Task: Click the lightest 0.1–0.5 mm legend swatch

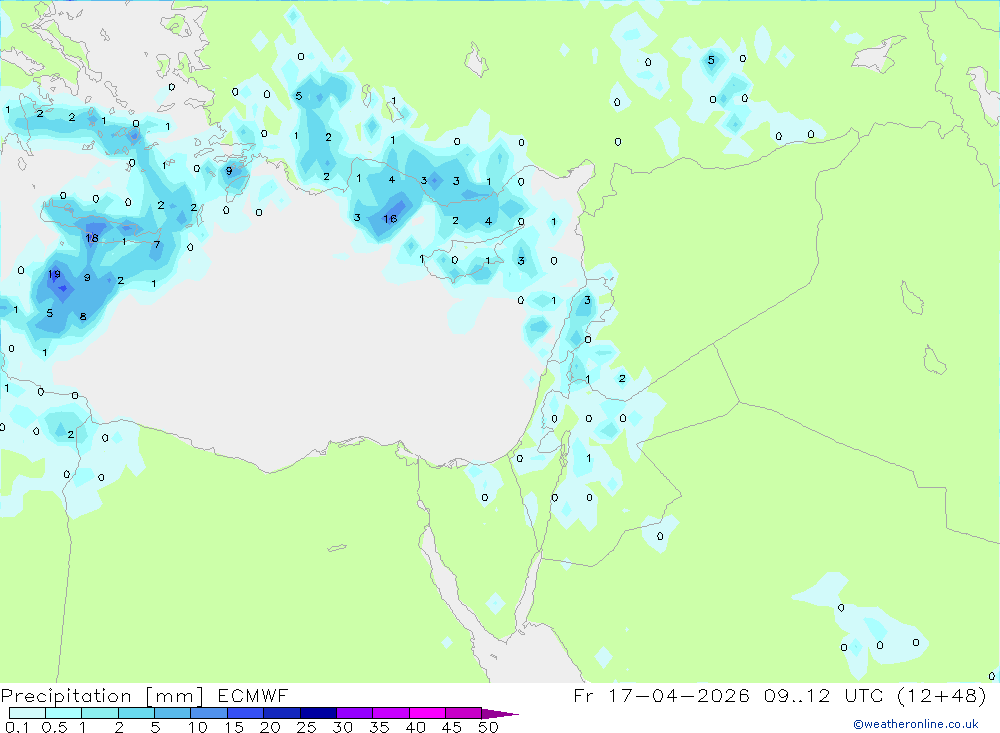Action: coord(27,713)
